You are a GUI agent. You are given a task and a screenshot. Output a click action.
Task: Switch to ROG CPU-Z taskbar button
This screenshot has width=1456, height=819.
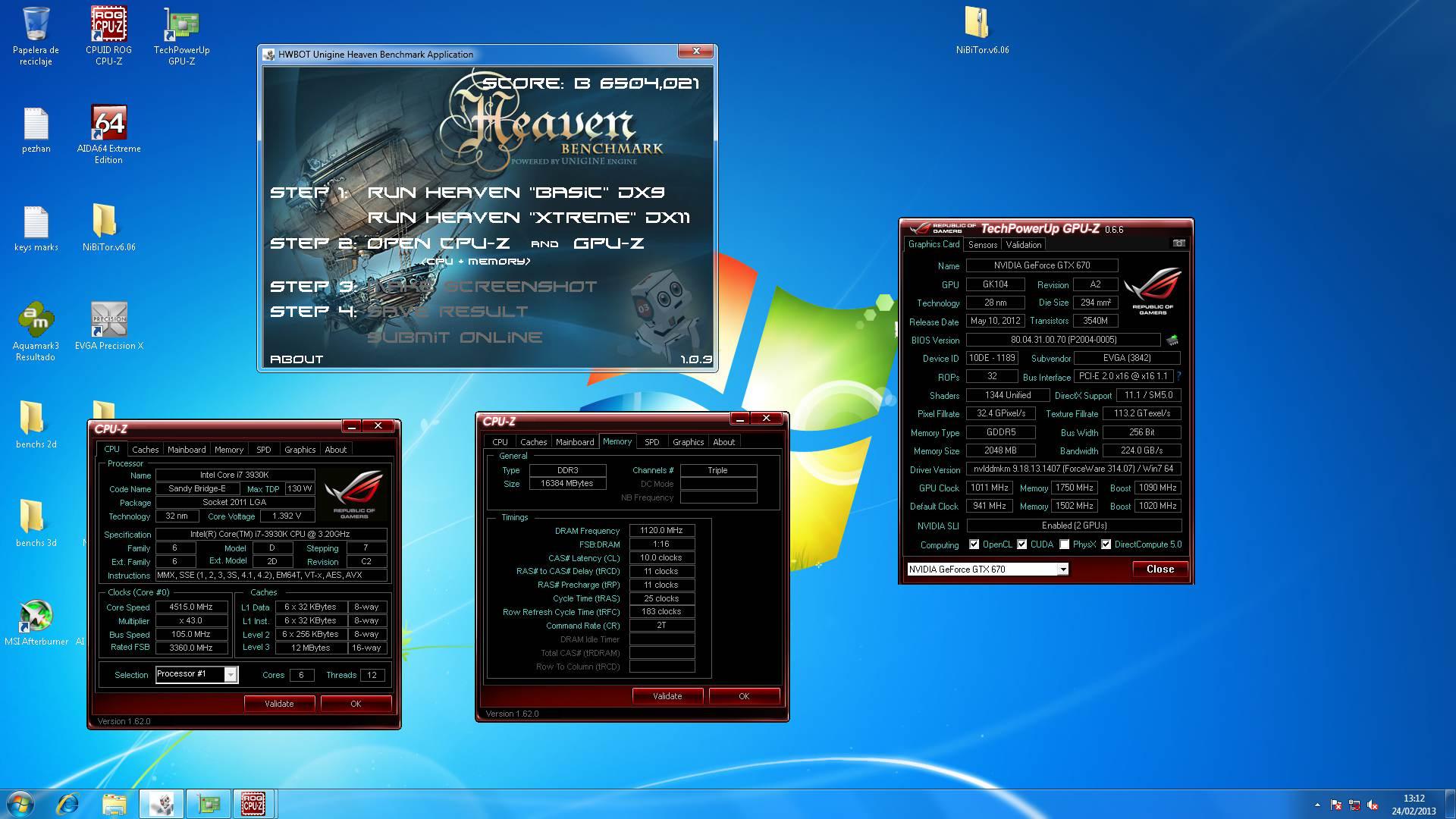point(253,804)
